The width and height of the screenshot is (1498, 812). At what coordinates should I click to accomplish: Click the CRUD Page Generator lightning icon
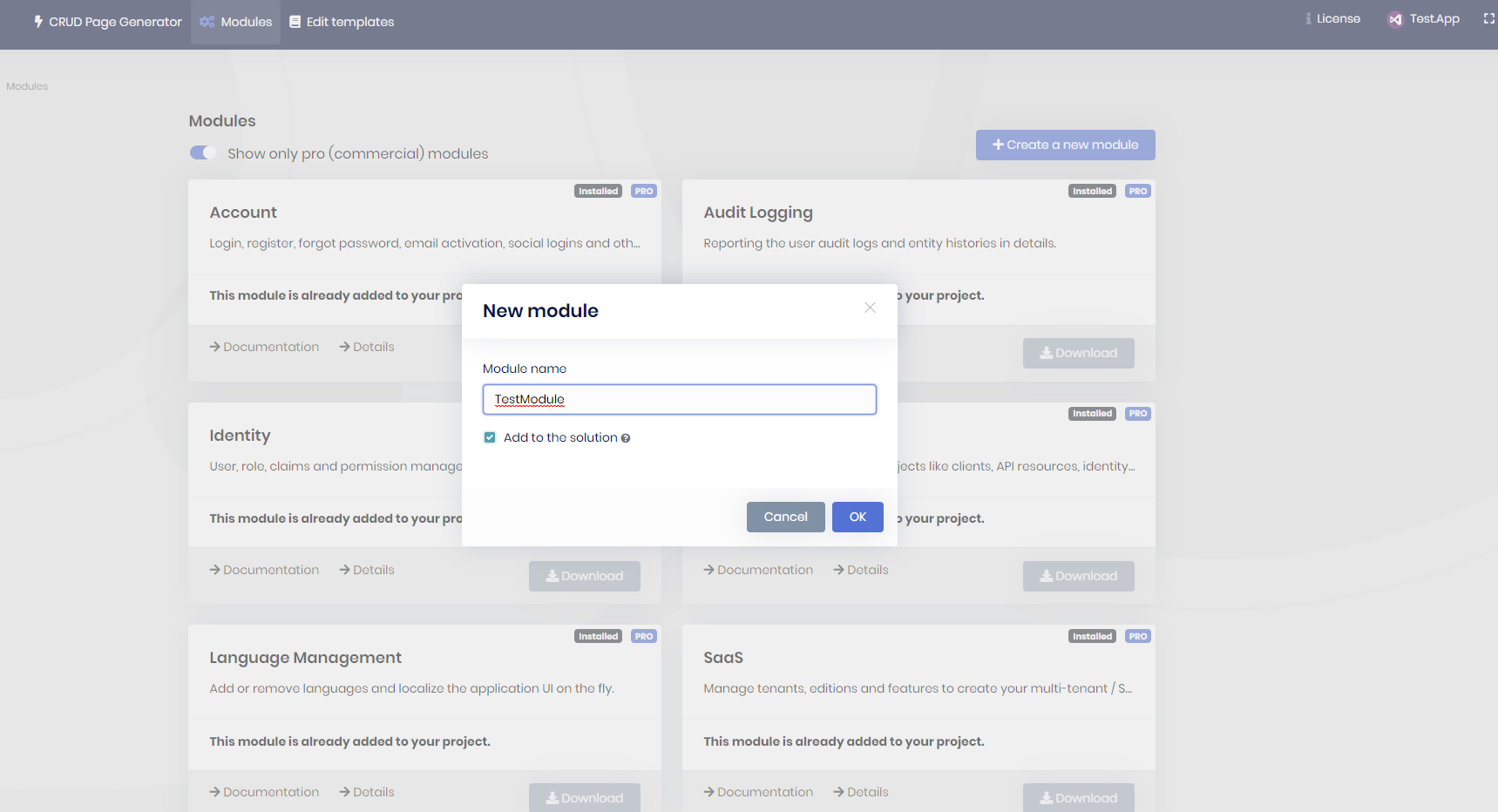[38, 22]
